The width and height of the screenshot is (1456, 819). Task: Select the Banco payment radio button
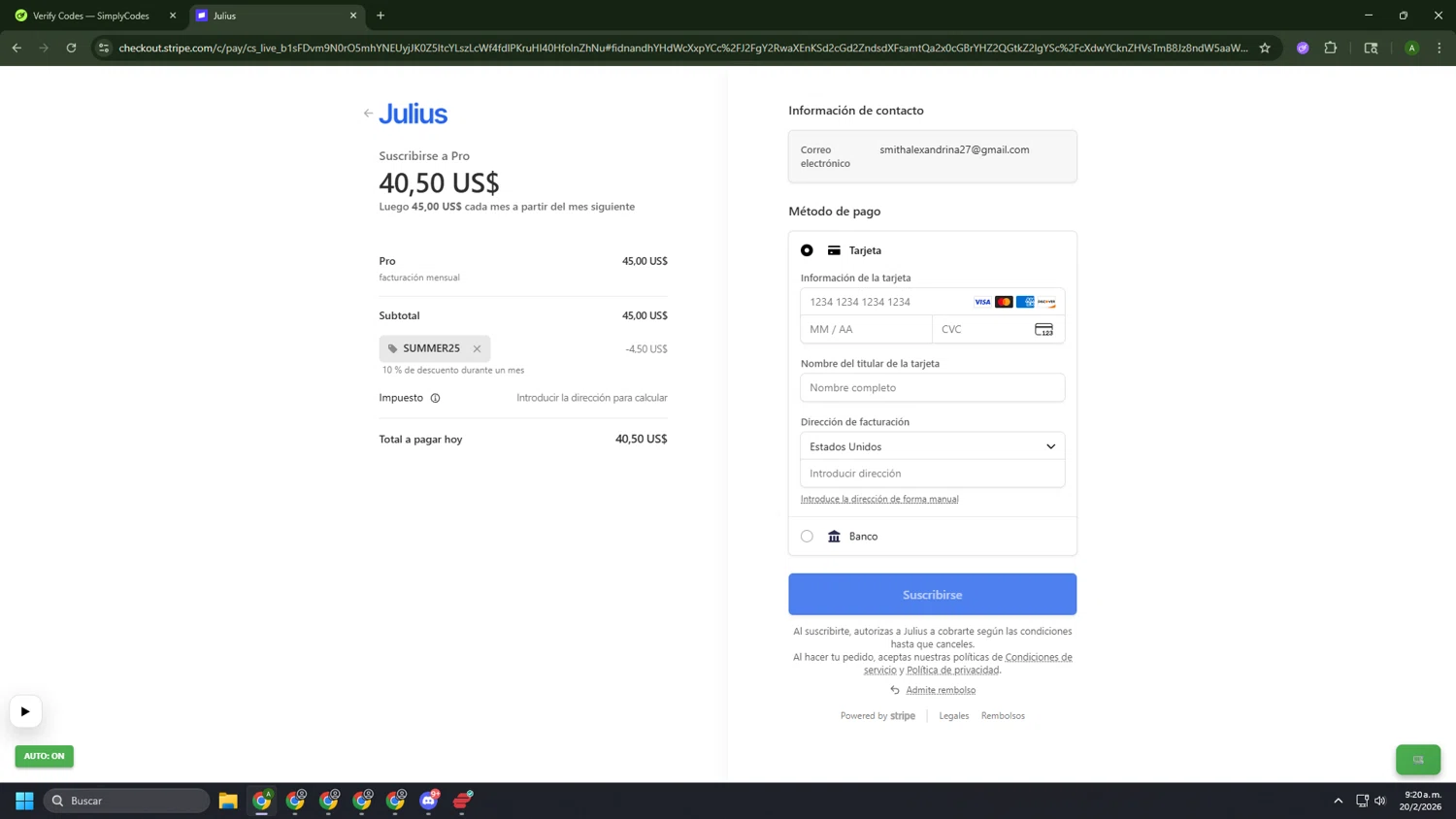tap(807, 536)
